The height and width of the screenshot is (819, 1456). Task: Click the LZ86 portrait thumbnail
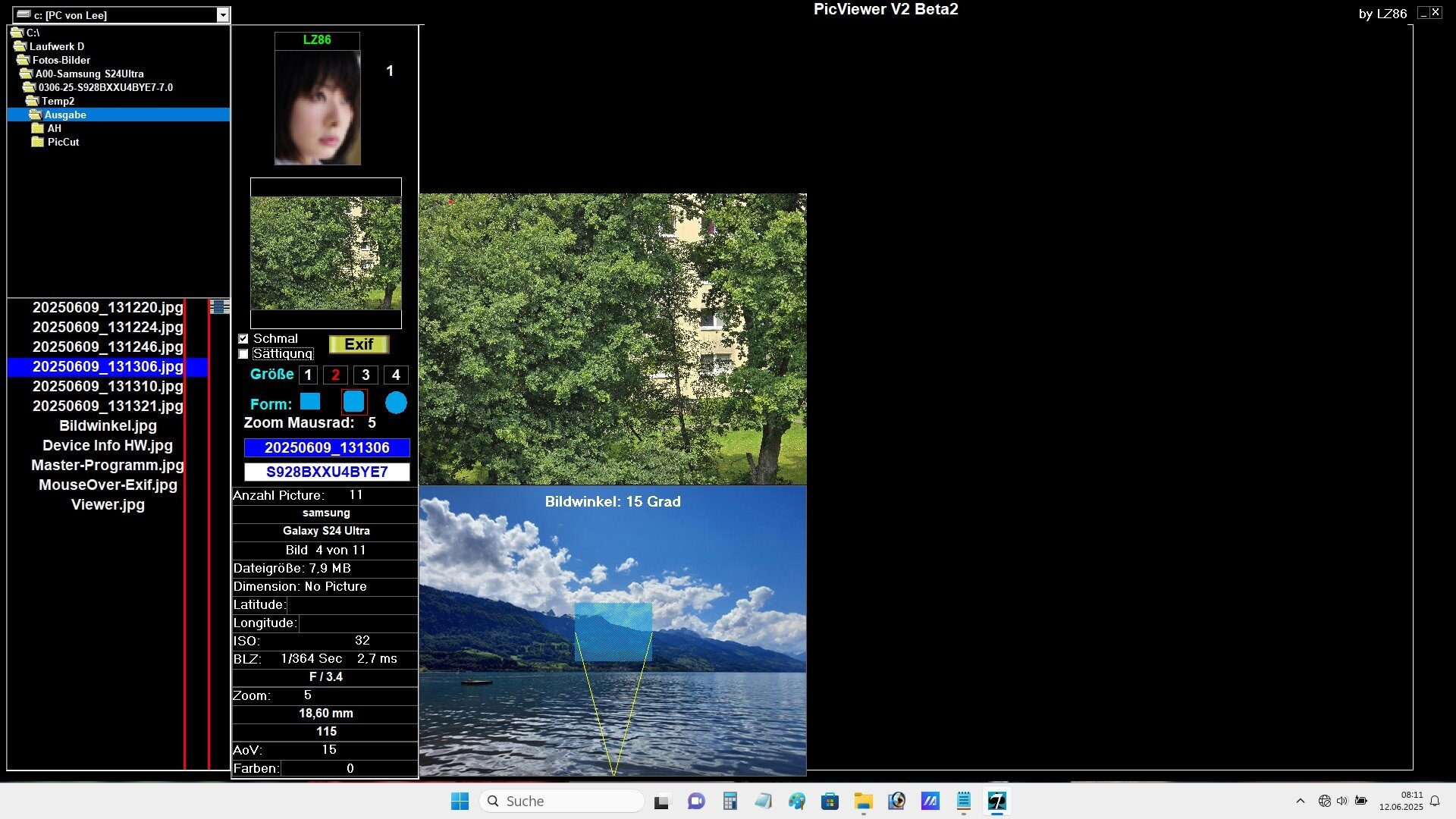pos(318,106)
